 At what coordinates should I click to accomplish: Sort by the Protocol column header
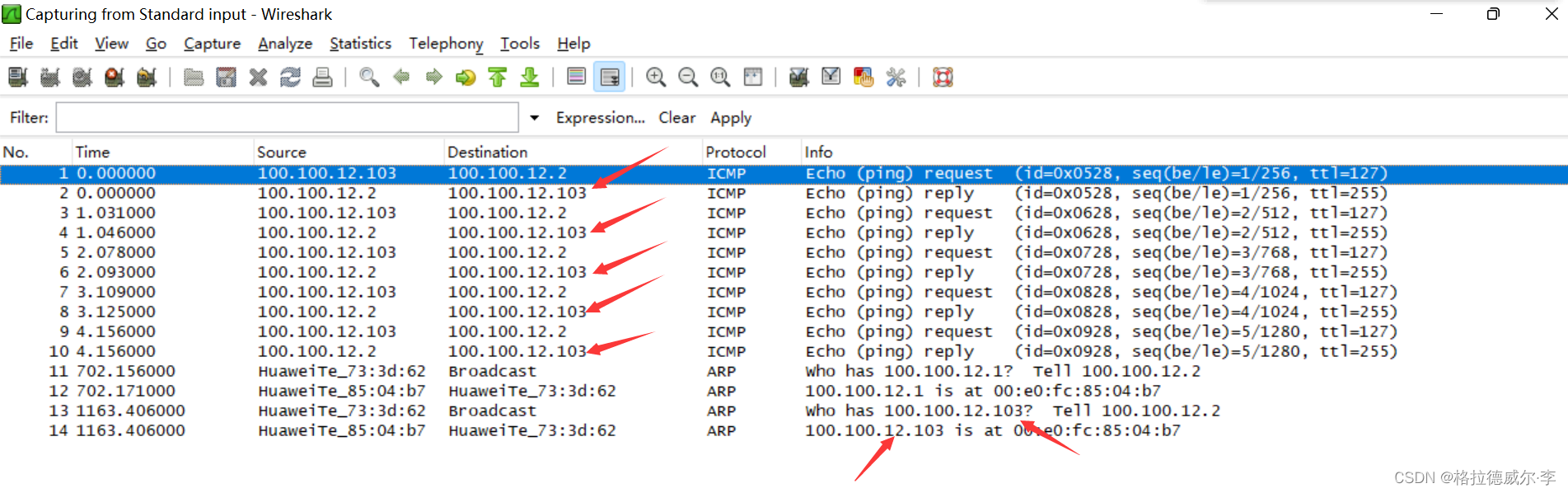coord(751,152)
